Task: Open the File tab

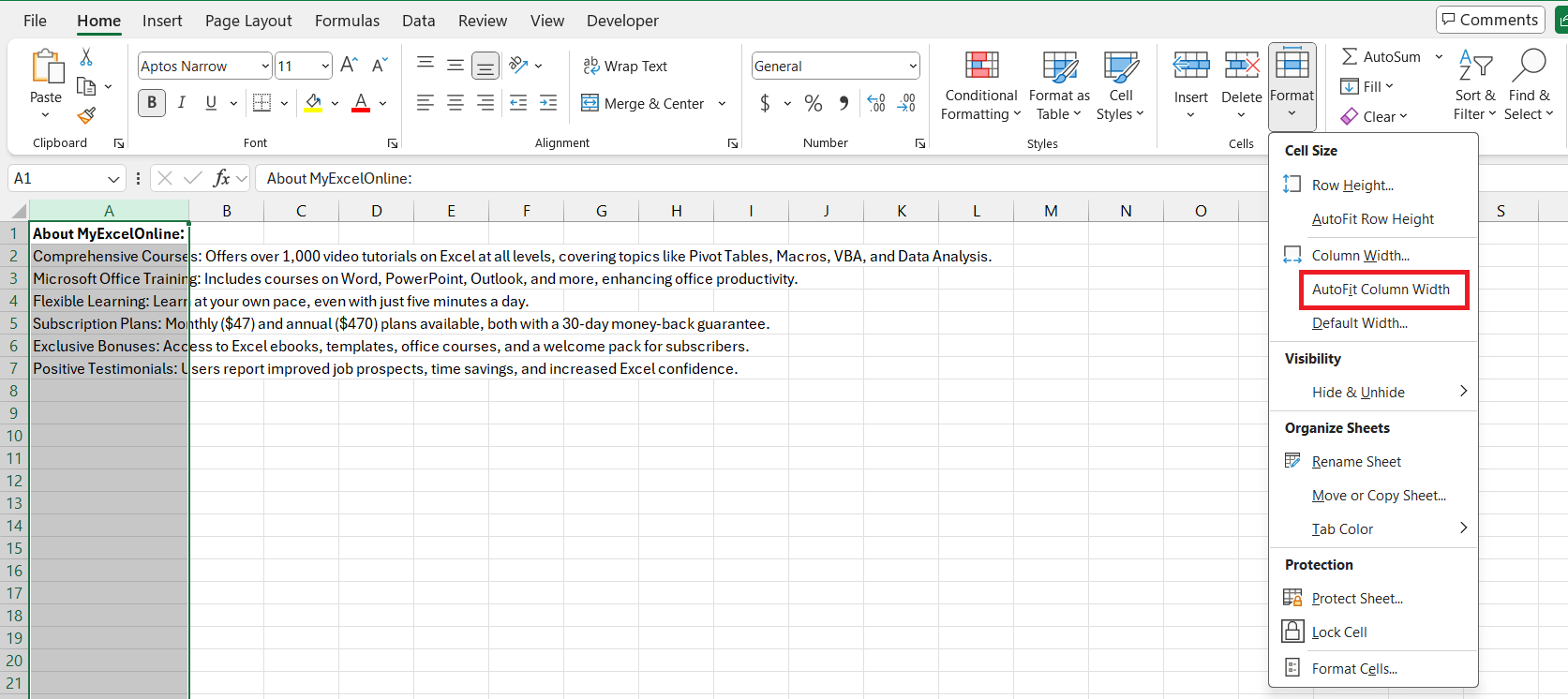Action: 35,21
